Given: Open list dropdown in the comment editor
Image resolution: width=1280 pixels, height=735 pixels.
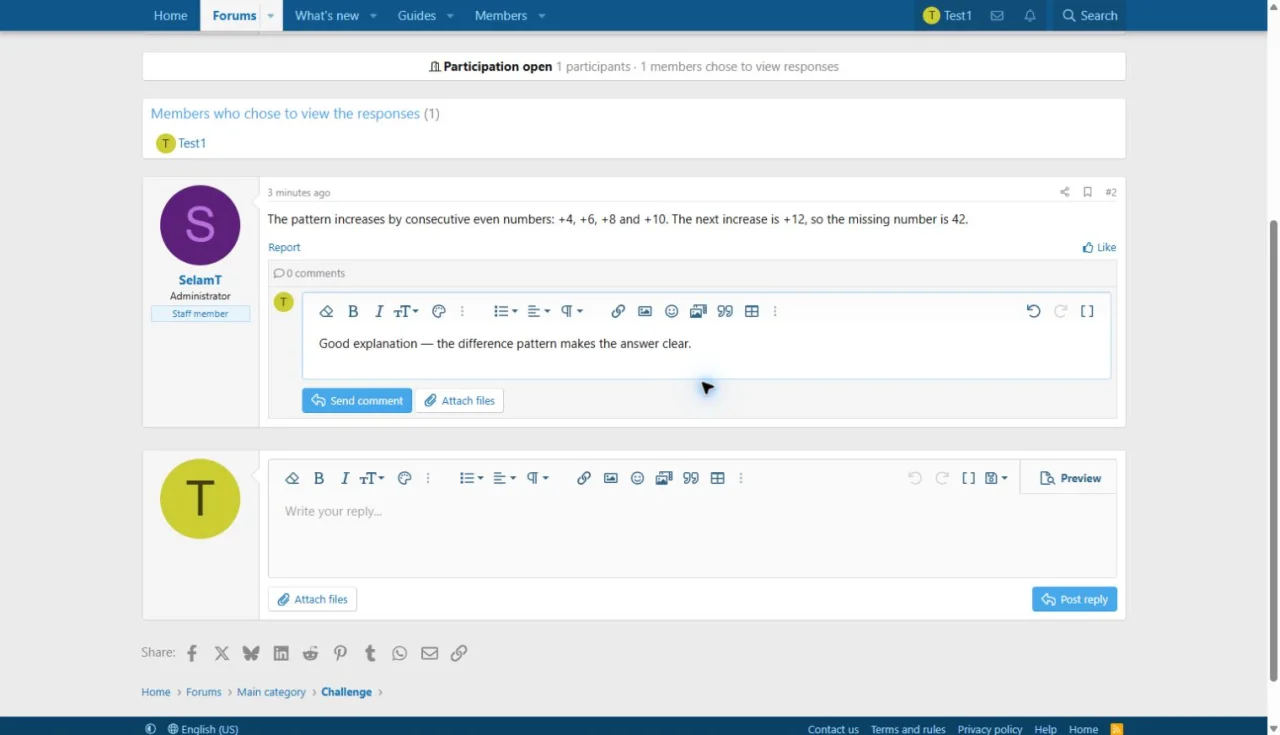Looking at the screenshot, I should click(506, 312).
